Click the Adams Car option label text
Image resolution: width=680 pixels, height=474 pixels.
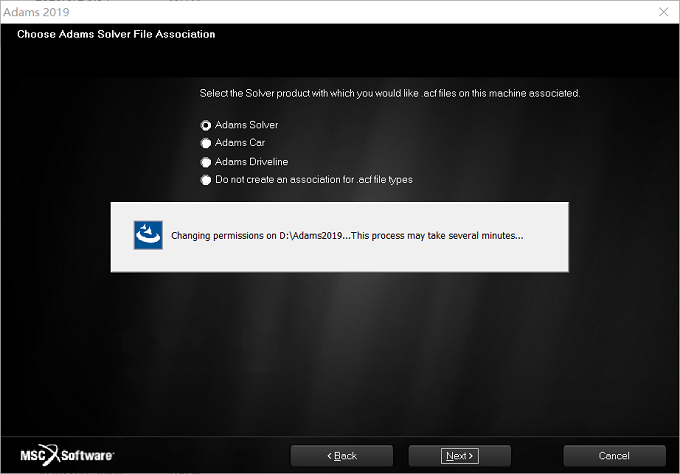(240, 143)
